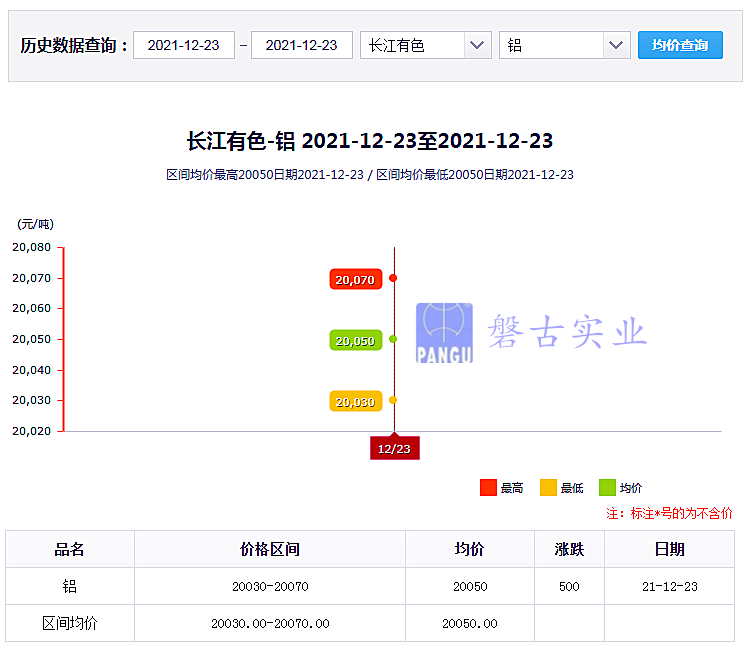
Task: Click the end date input field
Action: coord(301,45)
